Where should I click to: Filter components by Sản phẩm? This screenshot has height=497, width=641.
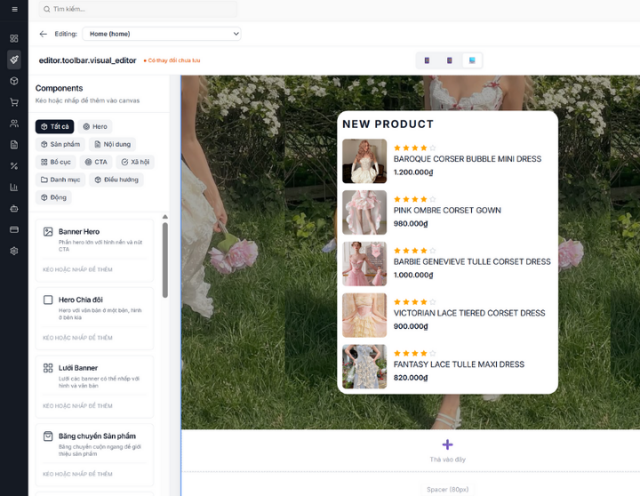tap(60, 144)
